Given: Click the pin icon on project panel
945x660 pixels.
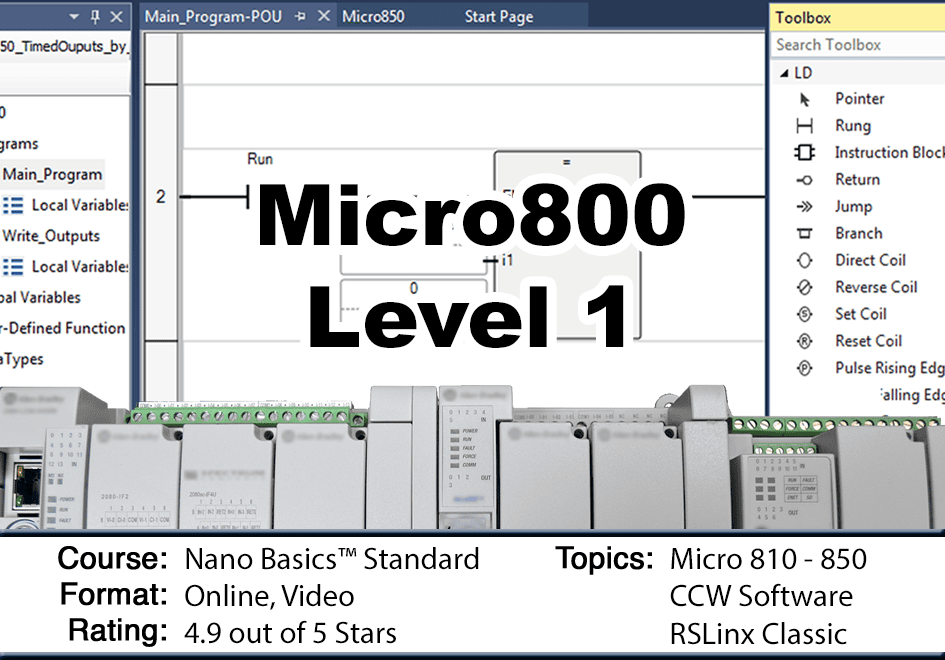Looking at the screenshot, I should pyautogui.click(x=95, y=17).
